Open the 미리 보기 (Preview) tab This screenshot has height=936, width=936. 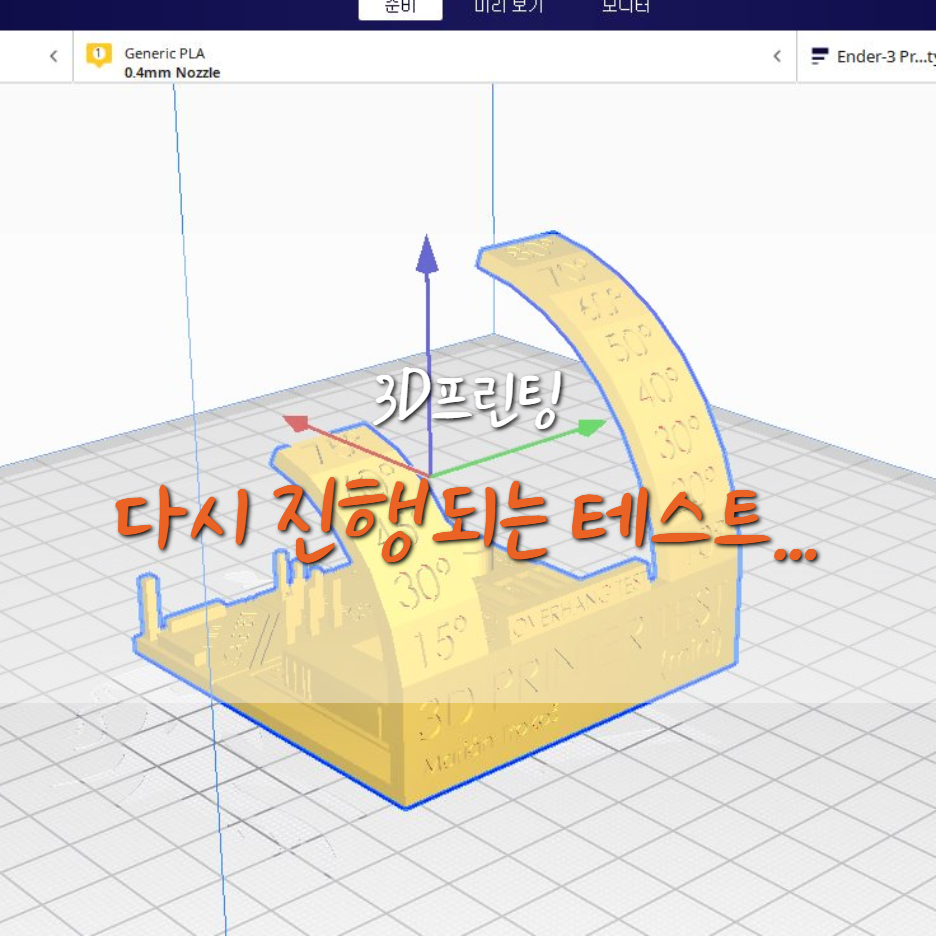[509, 7]
